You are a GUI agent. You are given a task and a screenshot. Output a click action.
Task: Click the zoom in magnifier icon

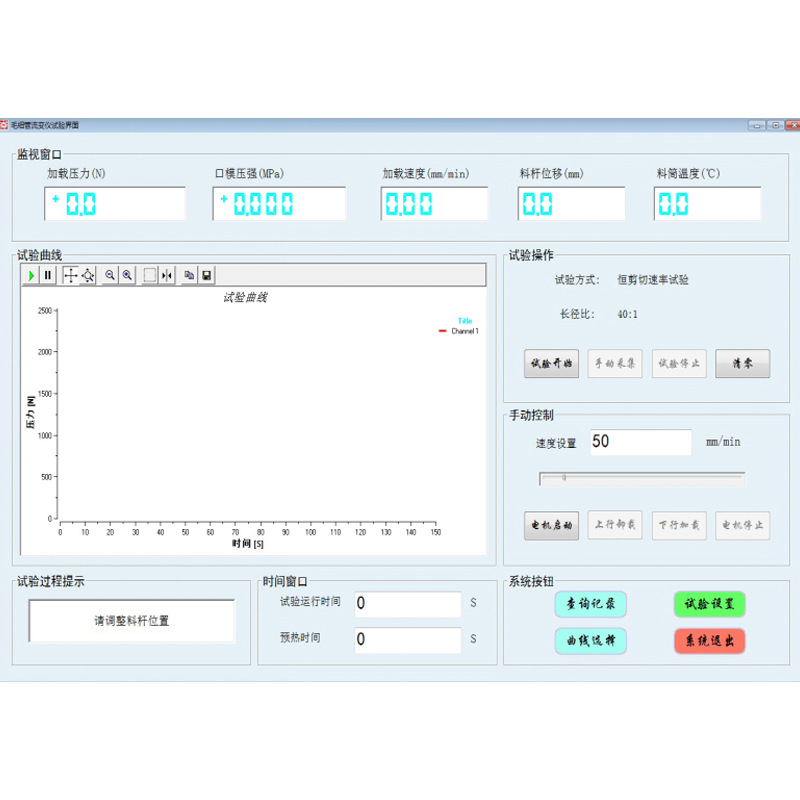127,276
